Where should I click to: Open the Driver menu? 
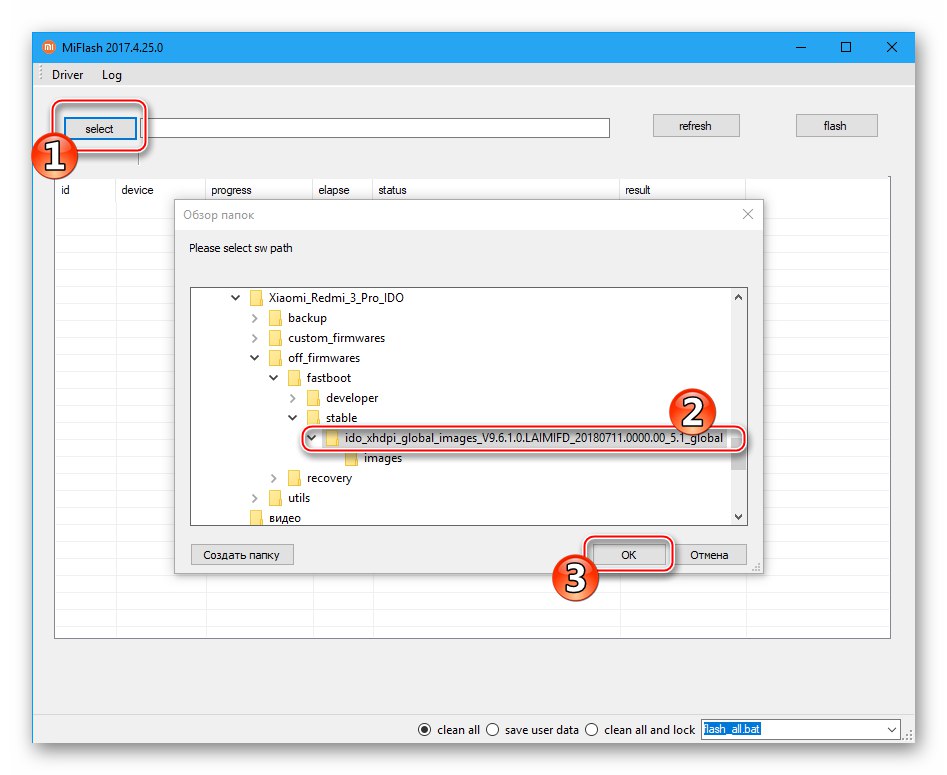pos(68,75)
